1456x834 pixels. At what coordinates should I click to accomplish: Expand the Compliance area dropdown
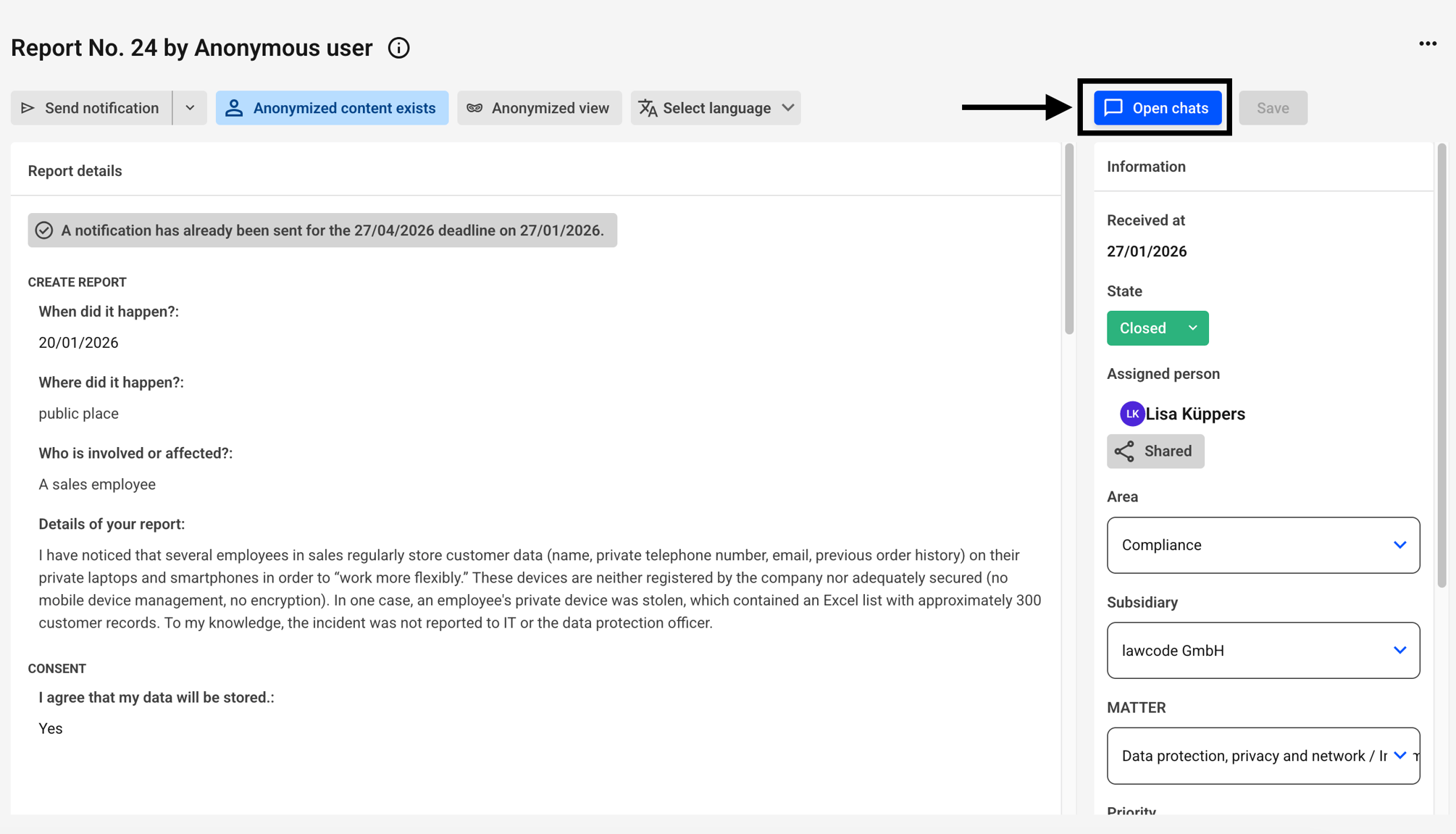click(1263, 545)
